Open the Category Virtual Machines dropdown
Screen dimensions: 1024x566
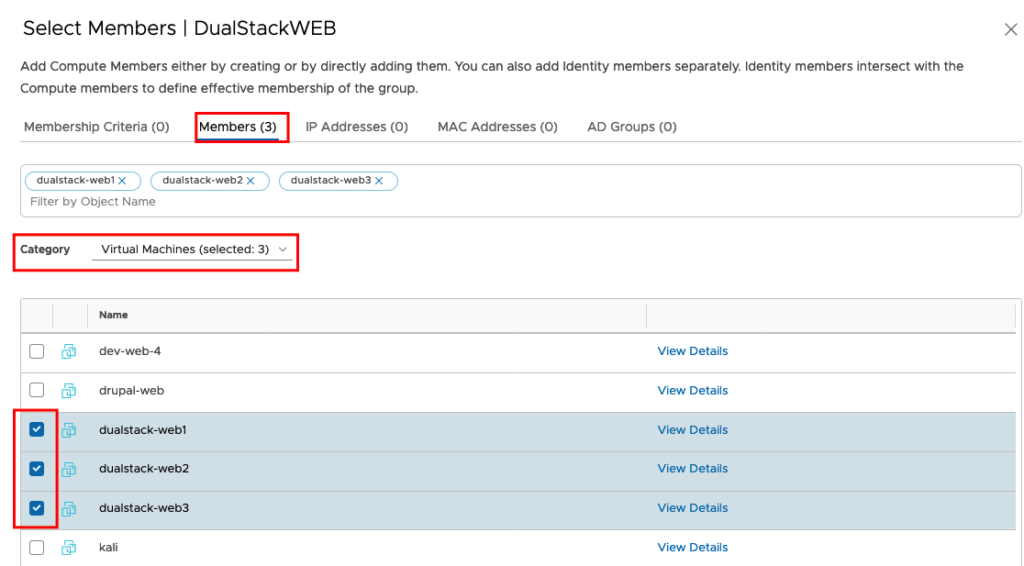pyautogui.click(x=192, y=249)
